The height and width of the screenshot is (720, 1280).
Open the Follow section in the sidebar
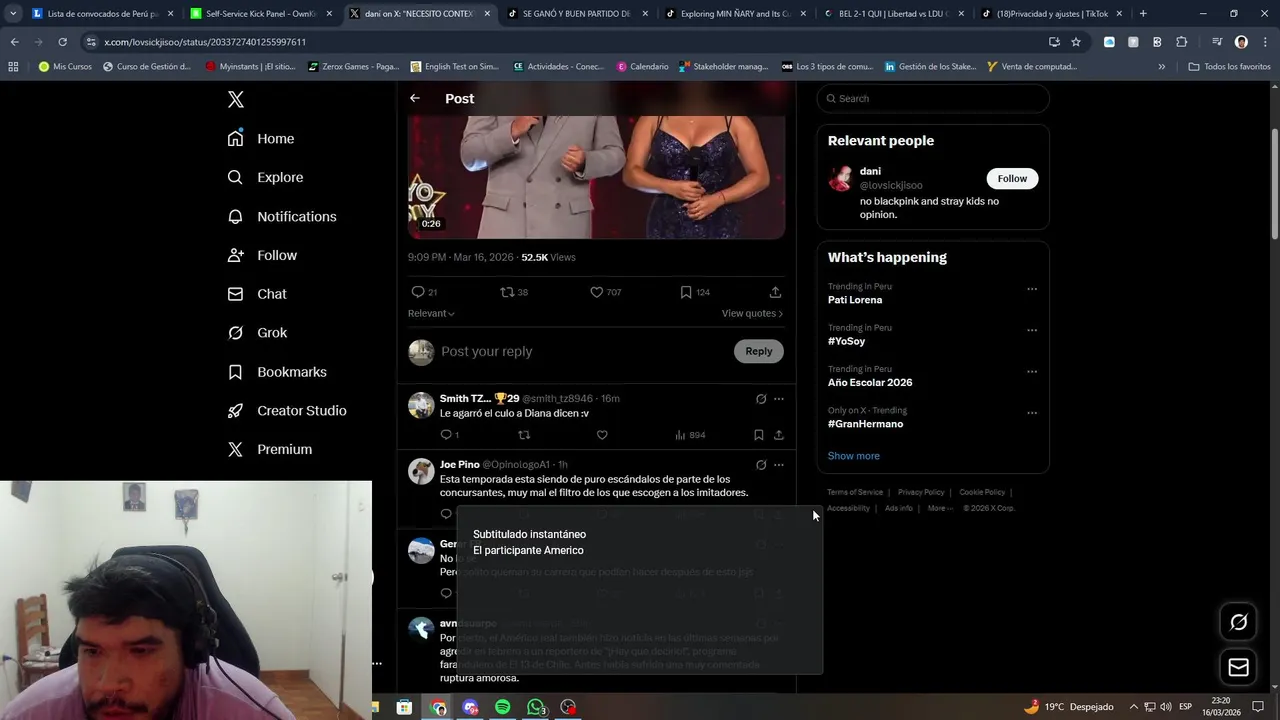coord(262,256)
